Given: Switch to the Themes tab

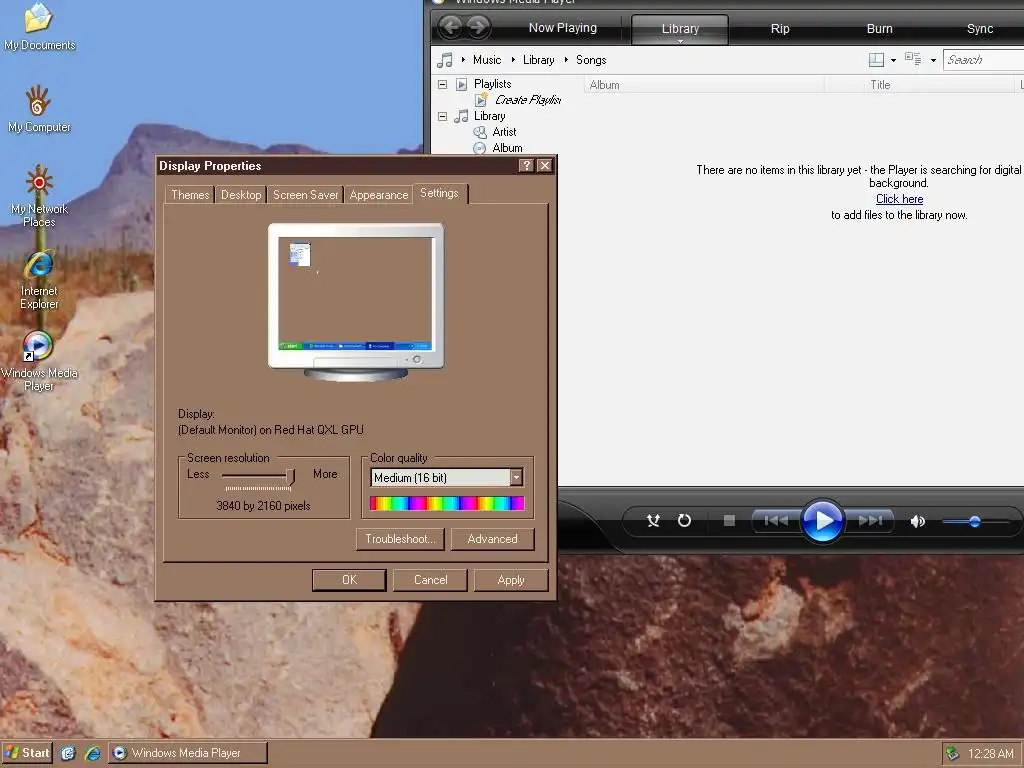Looking at the screenshot, I should [190, 195].
